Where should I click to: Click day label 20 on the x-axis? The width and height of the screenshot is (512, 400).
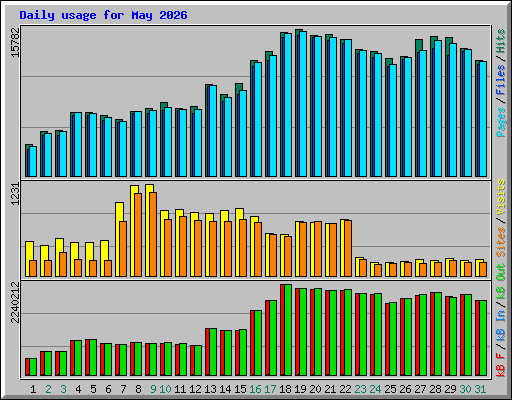(x=315, y=389)
